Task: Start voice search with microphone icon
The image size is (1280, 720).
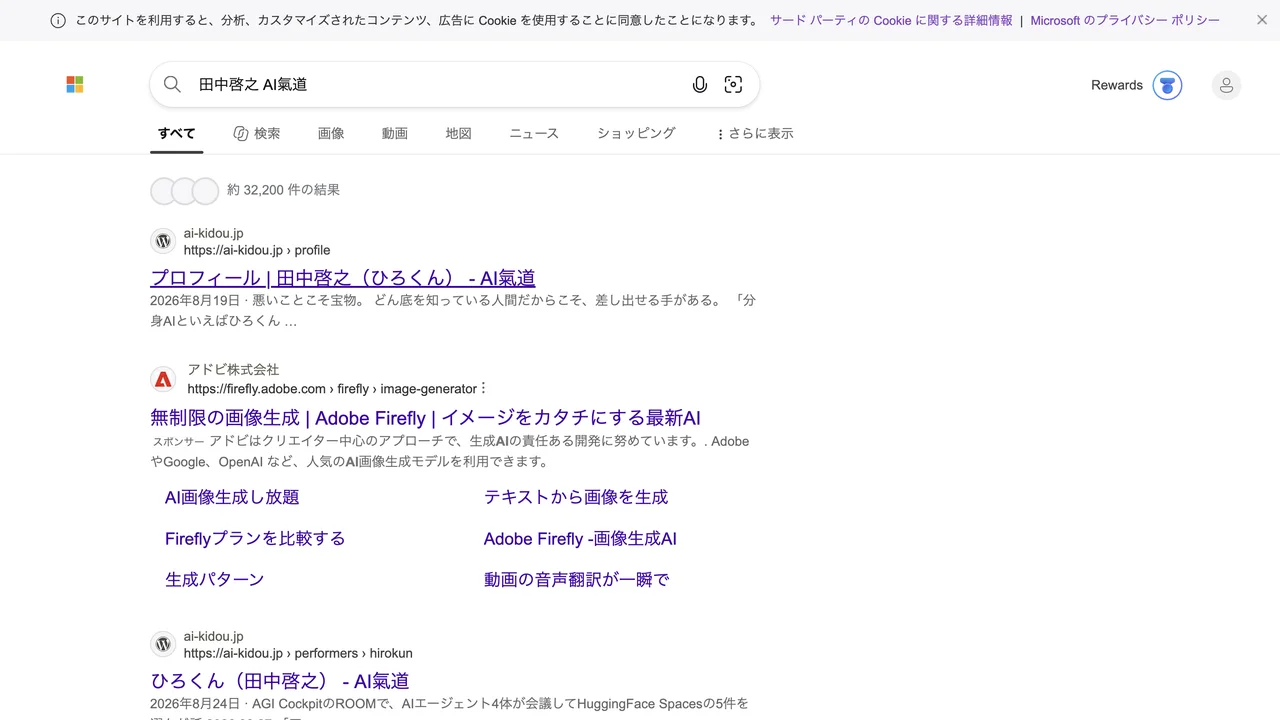Action: tap(700, 85)
